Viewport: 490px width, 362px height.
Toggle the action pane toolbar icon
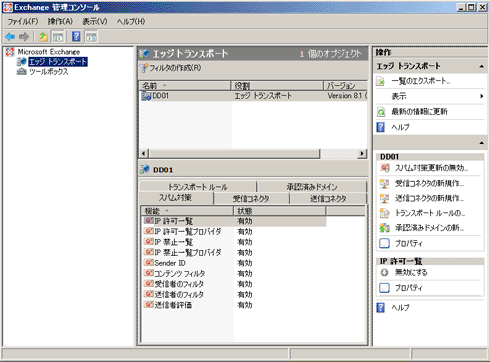click(x=91, y=37)
